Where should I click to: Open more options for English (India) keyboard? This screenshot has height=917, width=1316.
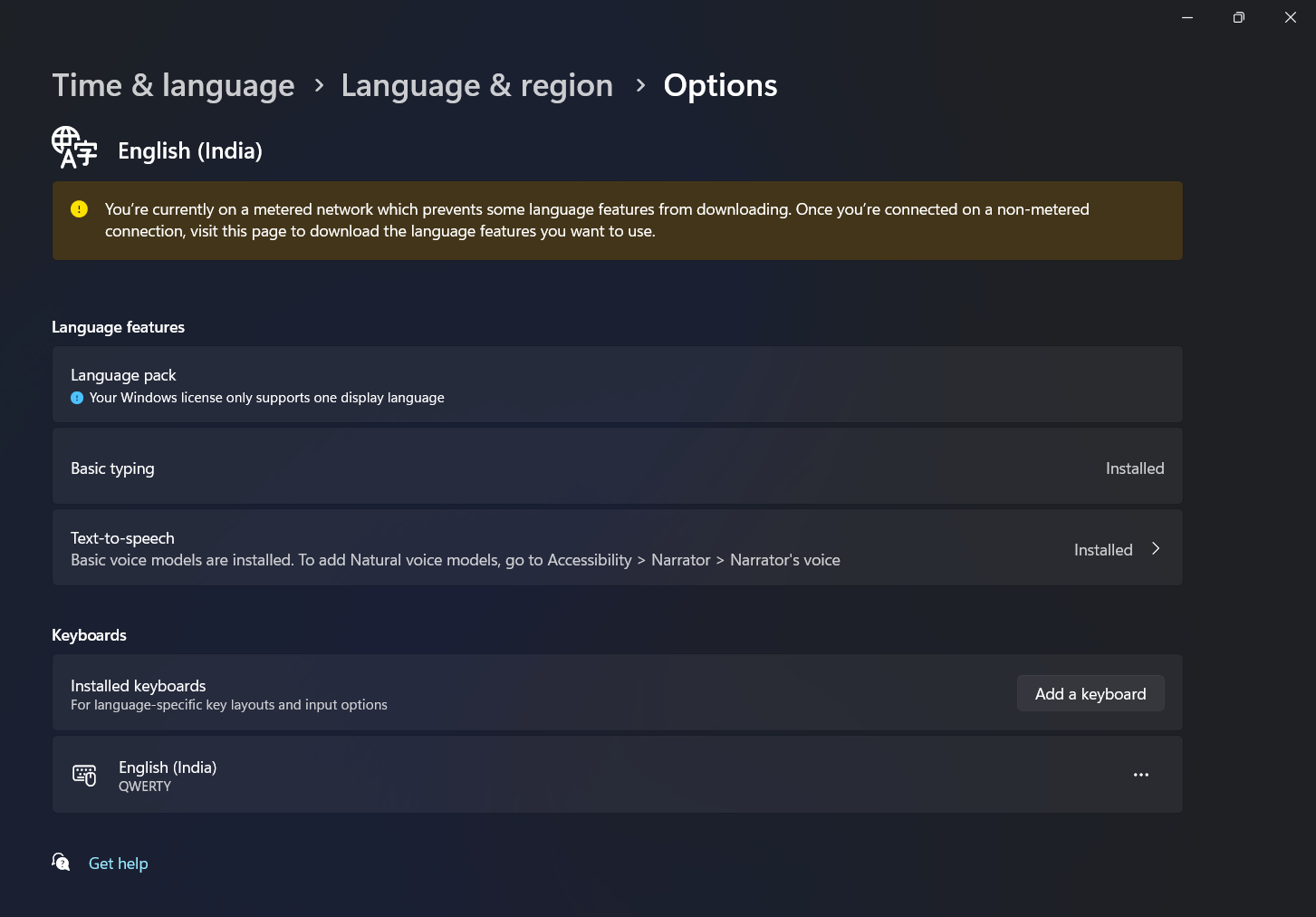tap(1141, 775)
